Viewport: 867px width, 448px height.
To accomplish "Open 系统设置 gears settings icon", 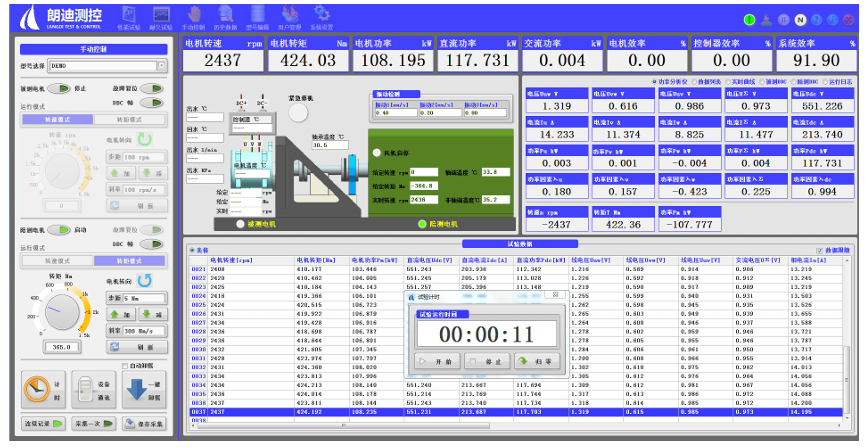I will point(321,15).
